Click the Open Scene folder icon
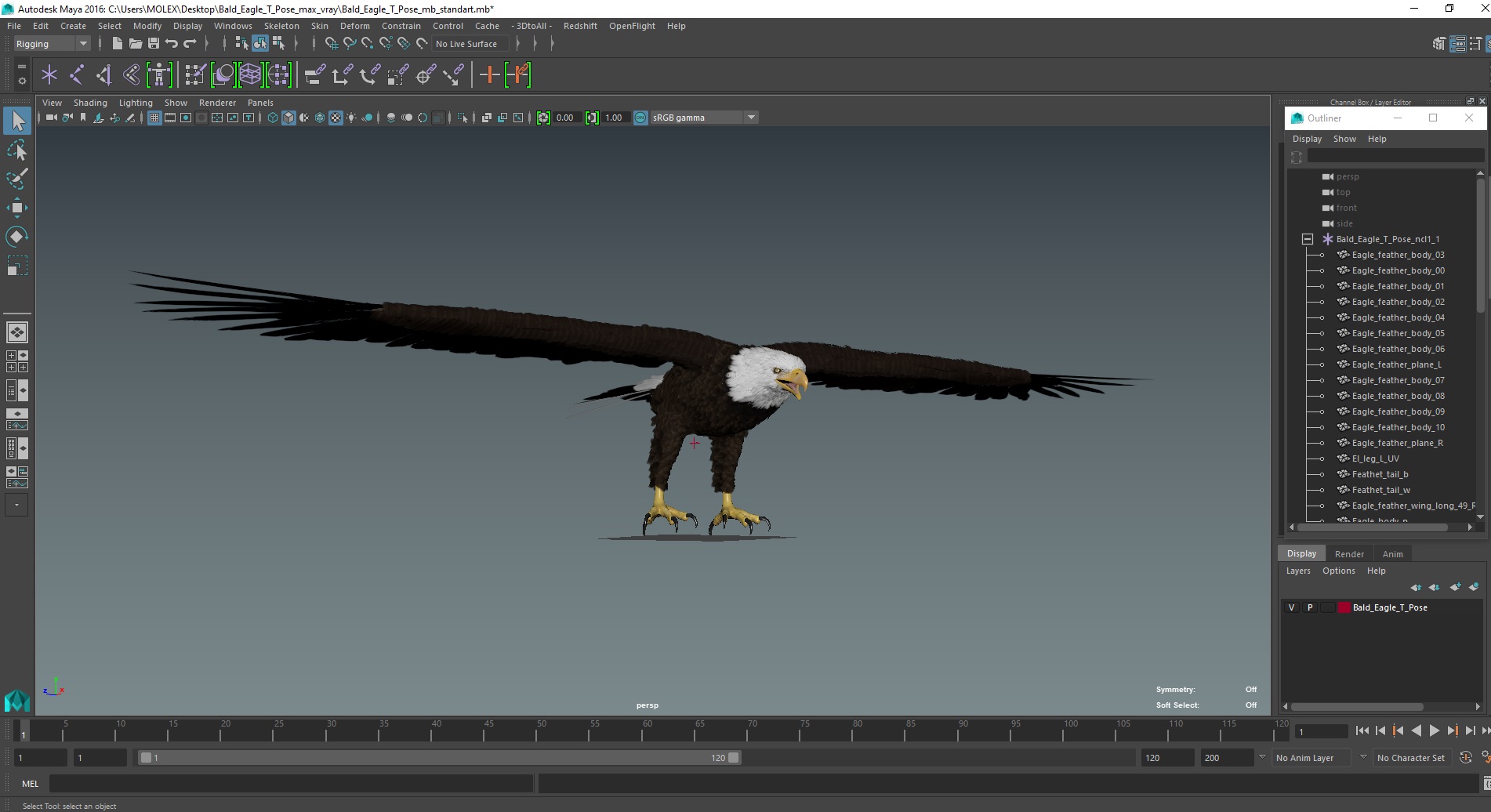The image size is (1491, 812). pyautogui.click(x=135, y=44)
